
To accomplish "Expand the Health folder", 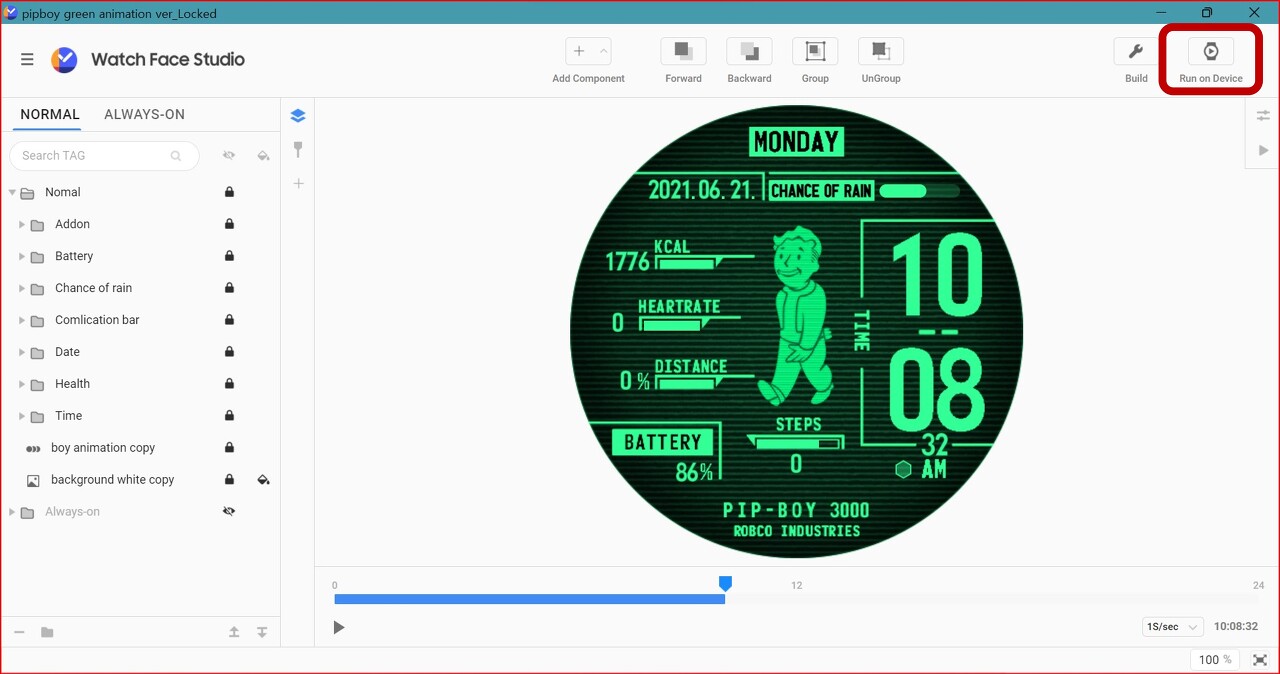I will tap(22, 384).
